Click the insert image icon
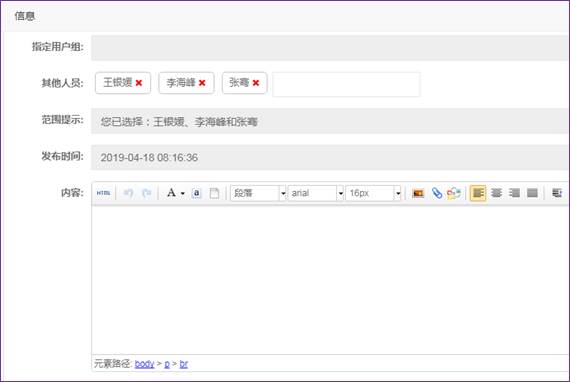 click(418, 193)
